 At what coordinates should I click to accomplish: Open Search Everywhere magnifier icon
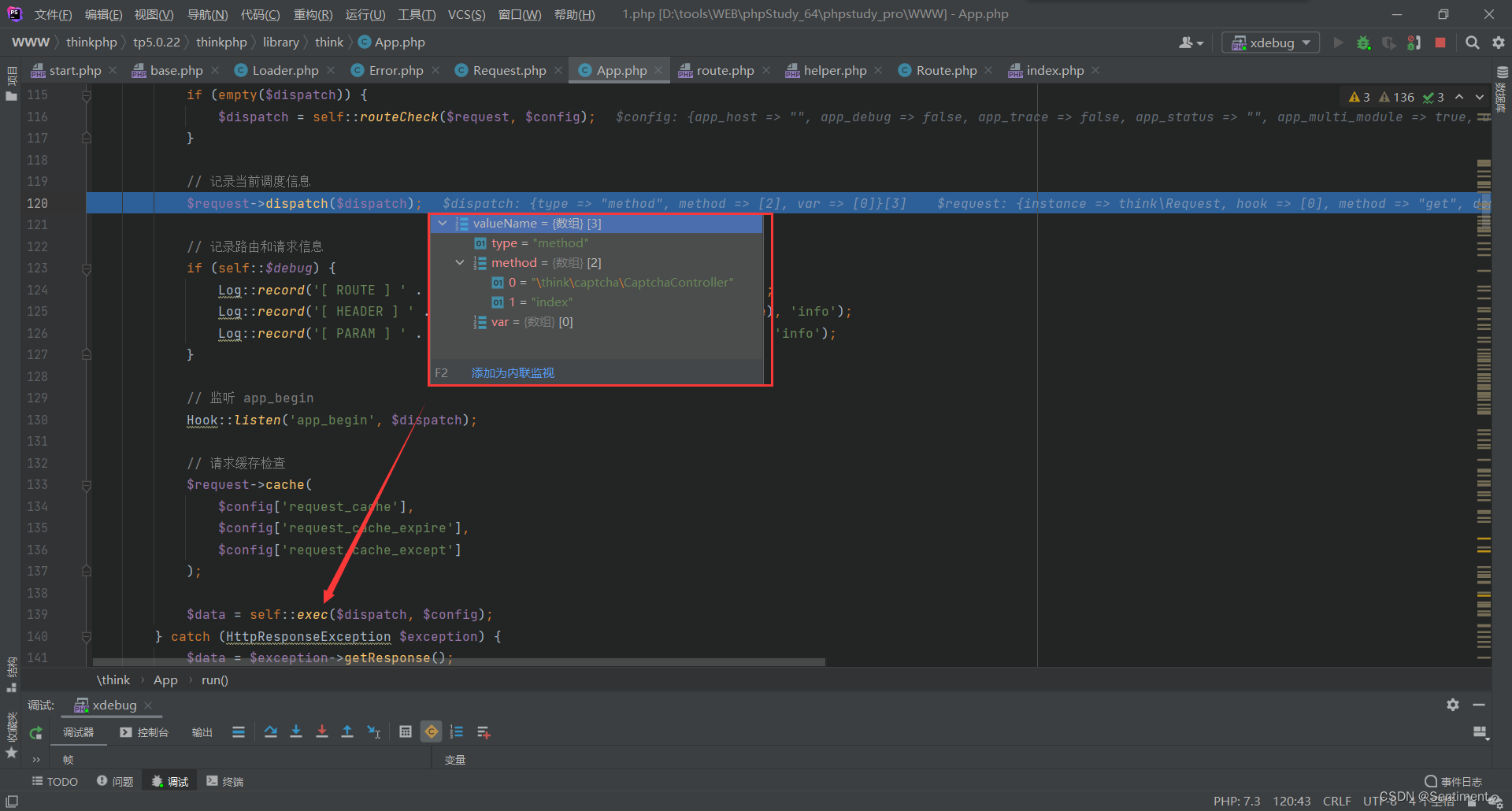pos(1472,43)
